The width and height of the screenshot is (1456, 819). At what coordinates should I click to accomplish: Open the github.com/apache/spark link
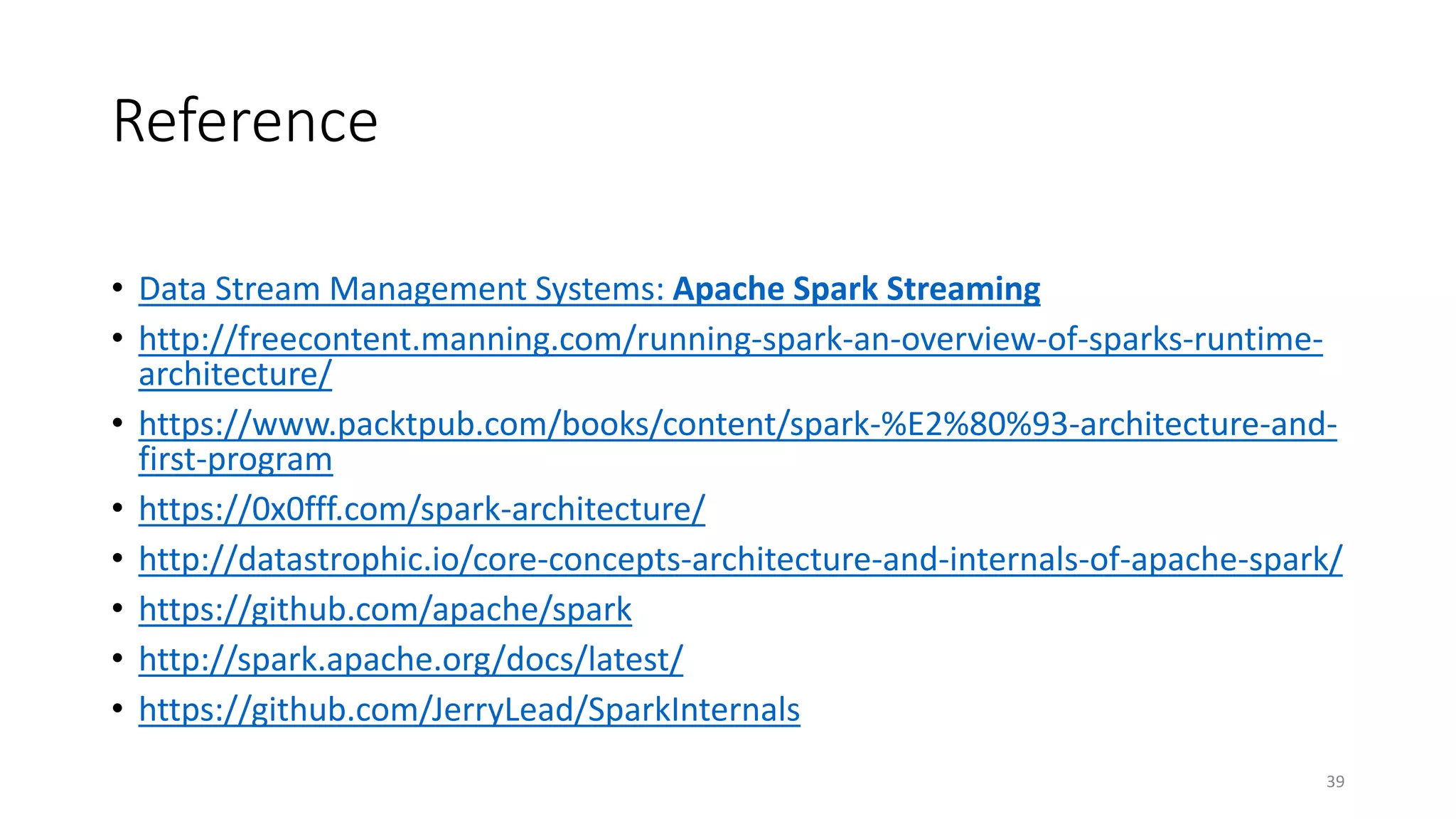pyautogui.click(x=385, y=609)
